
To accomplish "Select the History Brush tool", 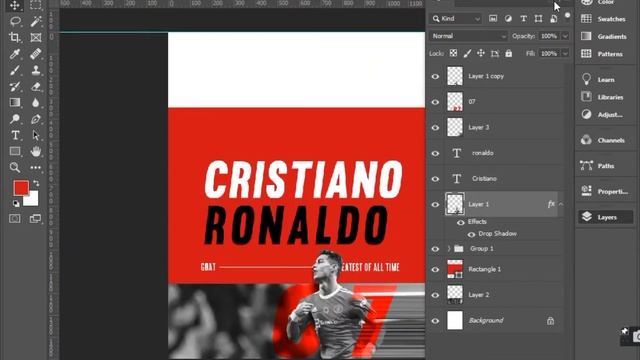I will [x=15, y=87].
